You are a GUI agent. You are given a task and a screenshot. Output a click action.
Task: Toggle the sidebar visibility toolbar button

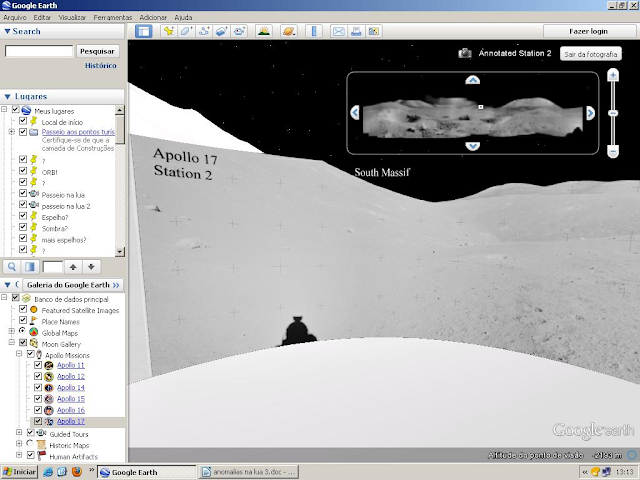coord(144,31)
